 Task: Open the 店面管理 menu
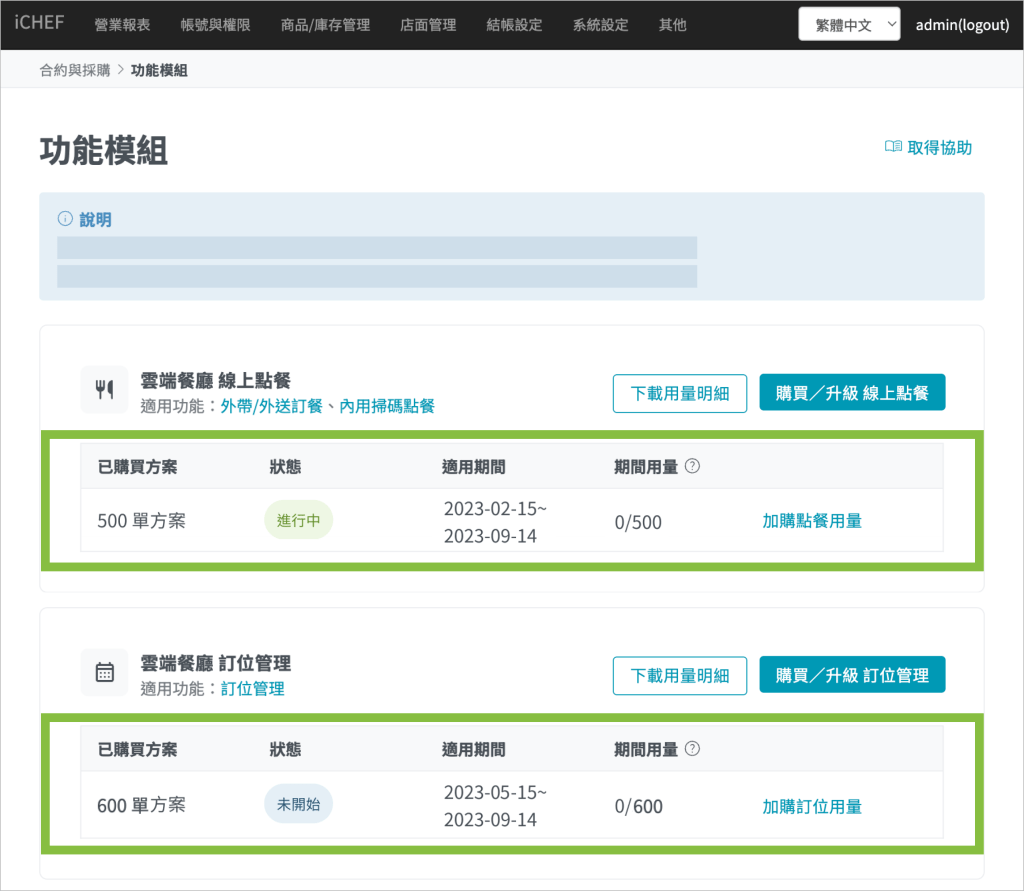[428, 25]
